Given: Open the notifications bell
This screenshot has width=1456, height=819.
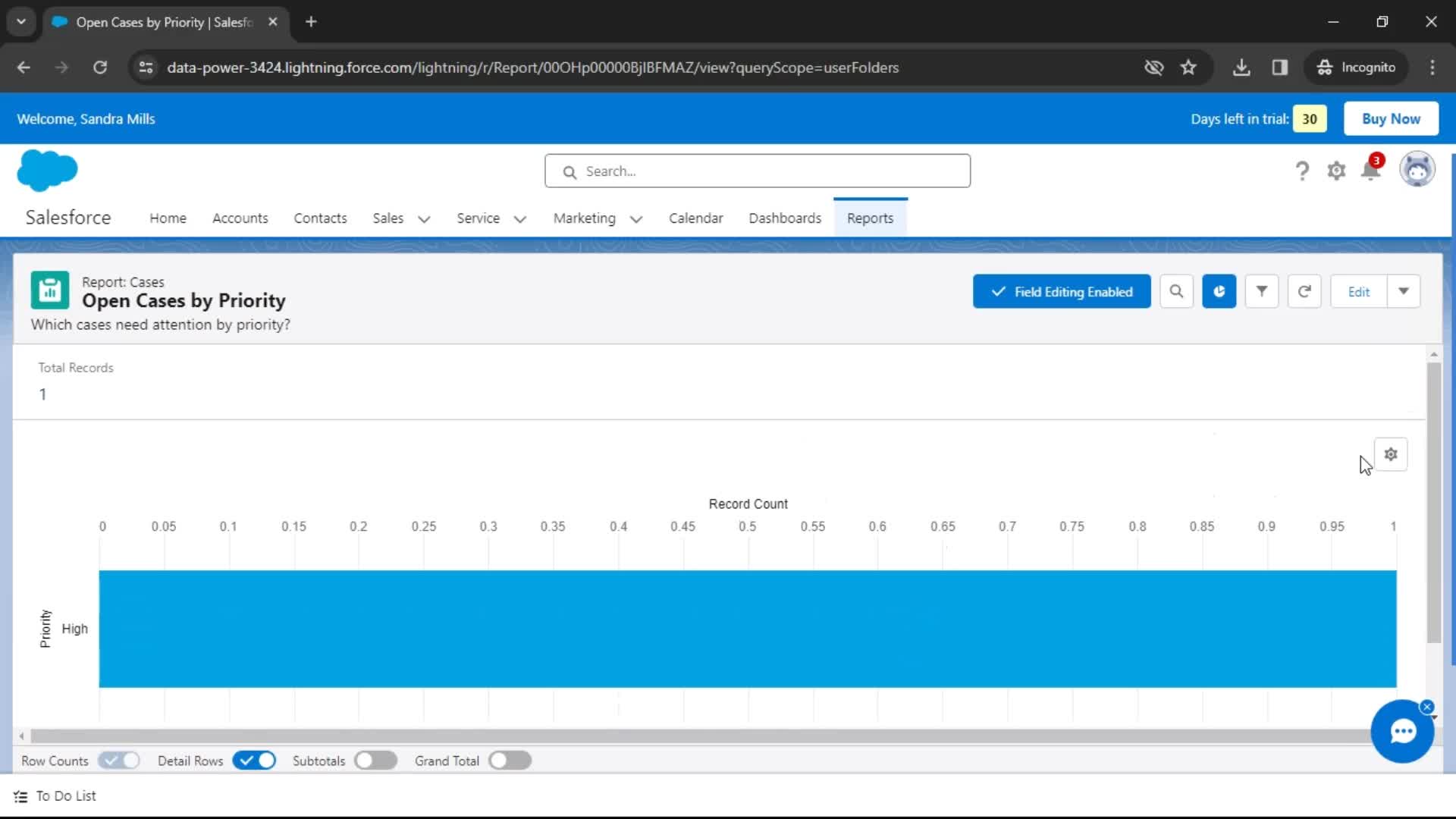Looking at the screenshot, I should (x=1371, y=170).
